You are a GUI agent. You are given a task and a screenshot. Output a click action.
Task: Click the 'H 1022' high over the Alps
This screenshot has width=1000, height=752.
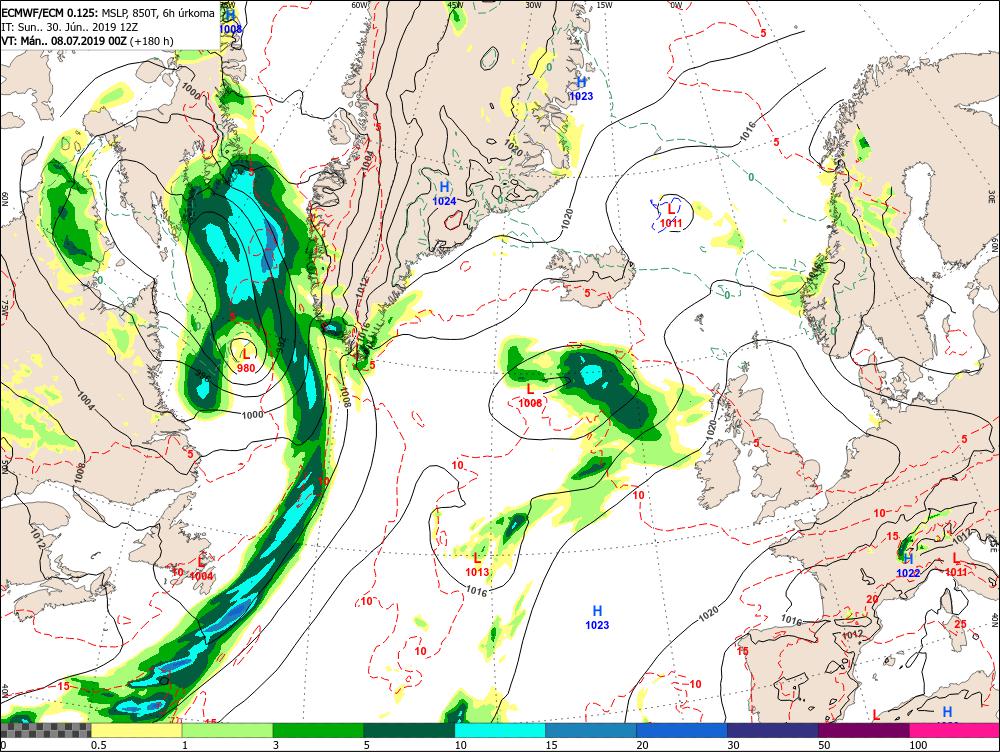click(908, 566)
